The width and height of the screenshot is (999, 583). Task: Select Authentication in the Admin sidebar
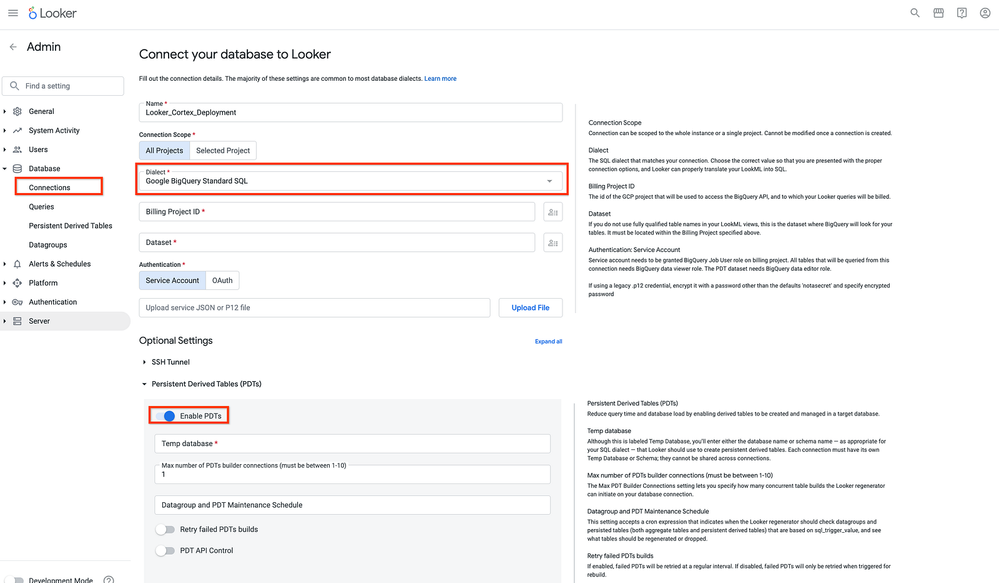coord(53,302)
